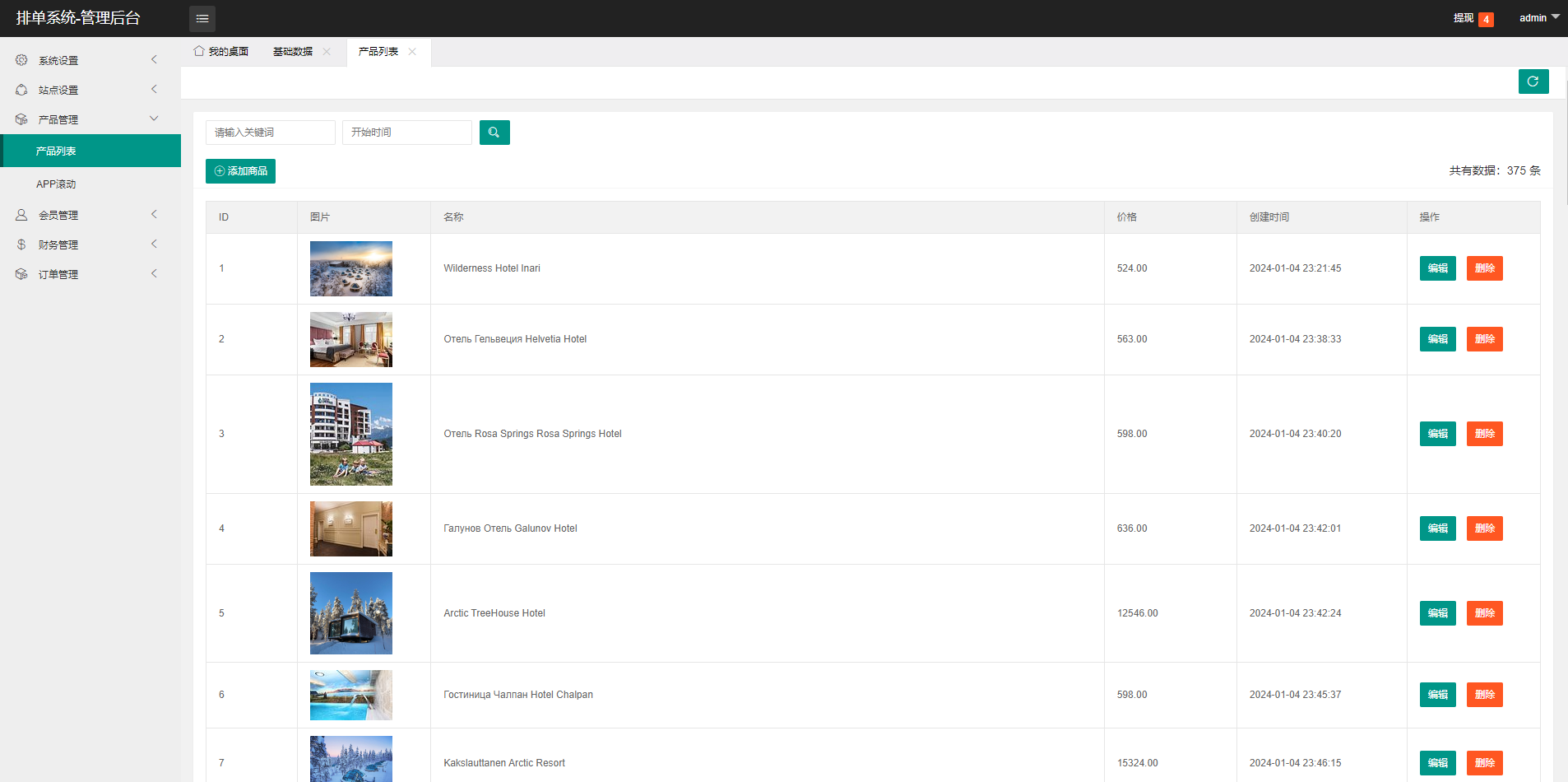Screen dimensions: 1568x782
Task: Click the hamburger menu toggle icon
Action: (202, 18)
